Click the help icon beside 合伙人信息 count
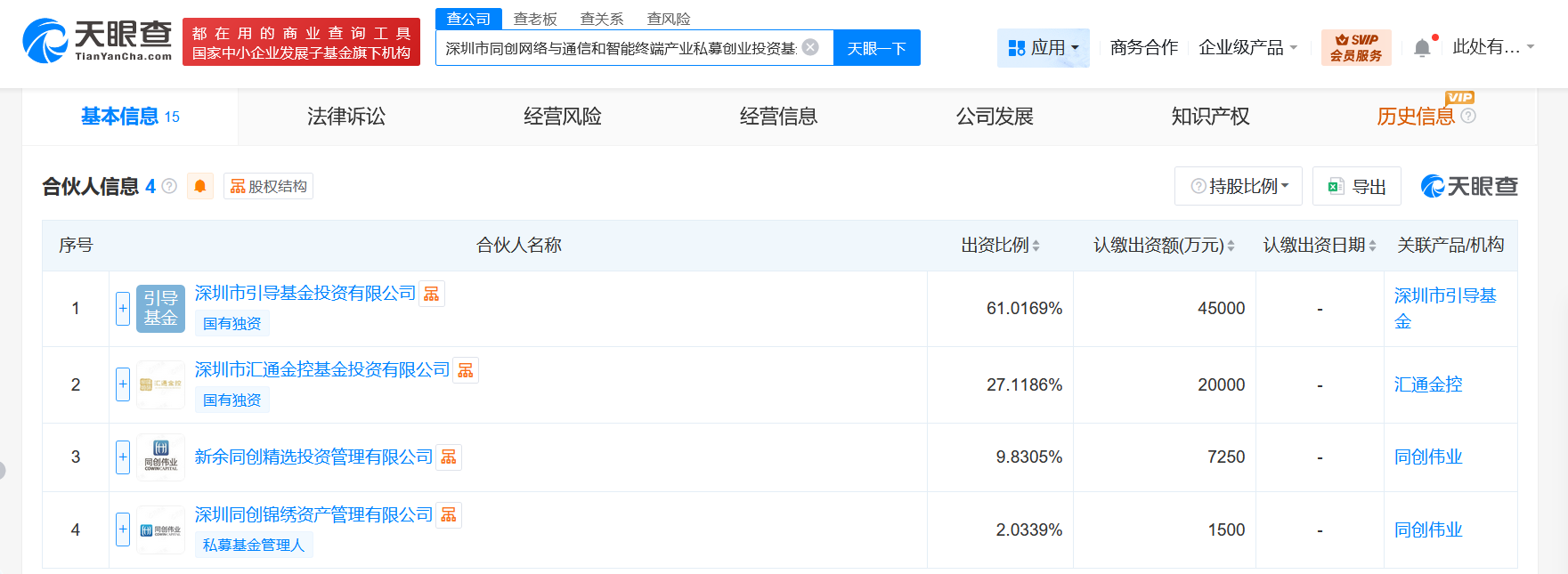Image resolution: width=1568 pixels, height=574 pixels. click(169, 186)
